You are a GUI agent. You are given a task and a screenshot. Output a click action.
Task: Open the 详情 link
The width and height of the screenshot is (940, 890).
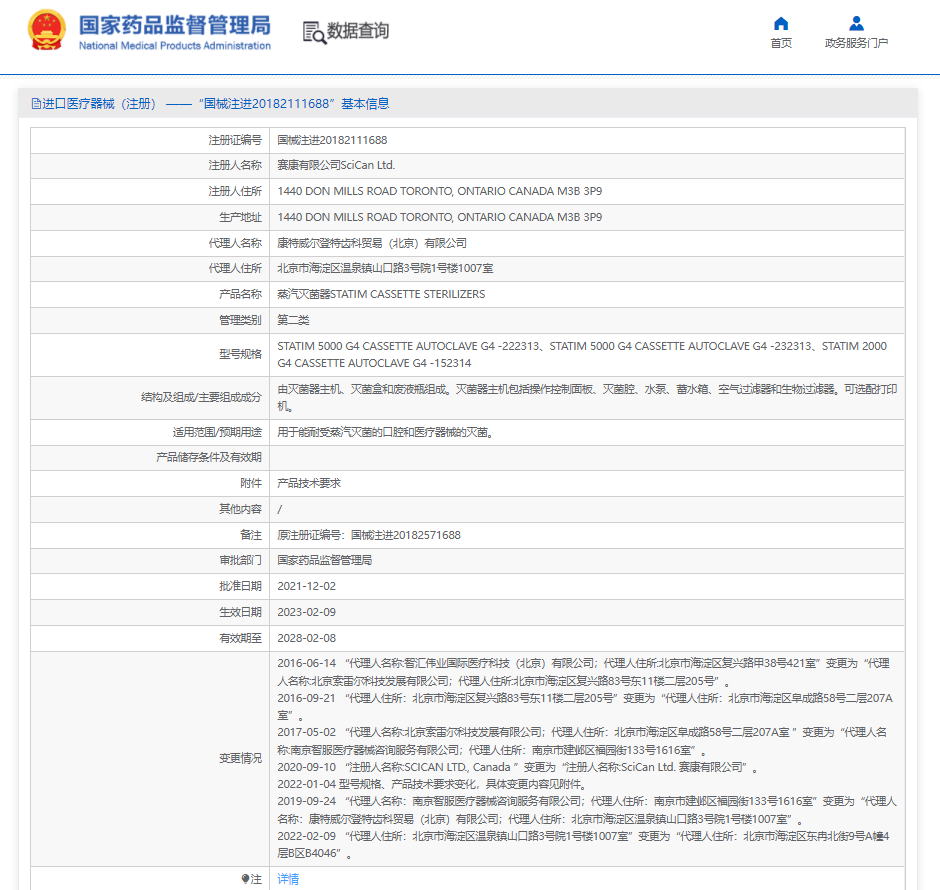click(288, 879)
